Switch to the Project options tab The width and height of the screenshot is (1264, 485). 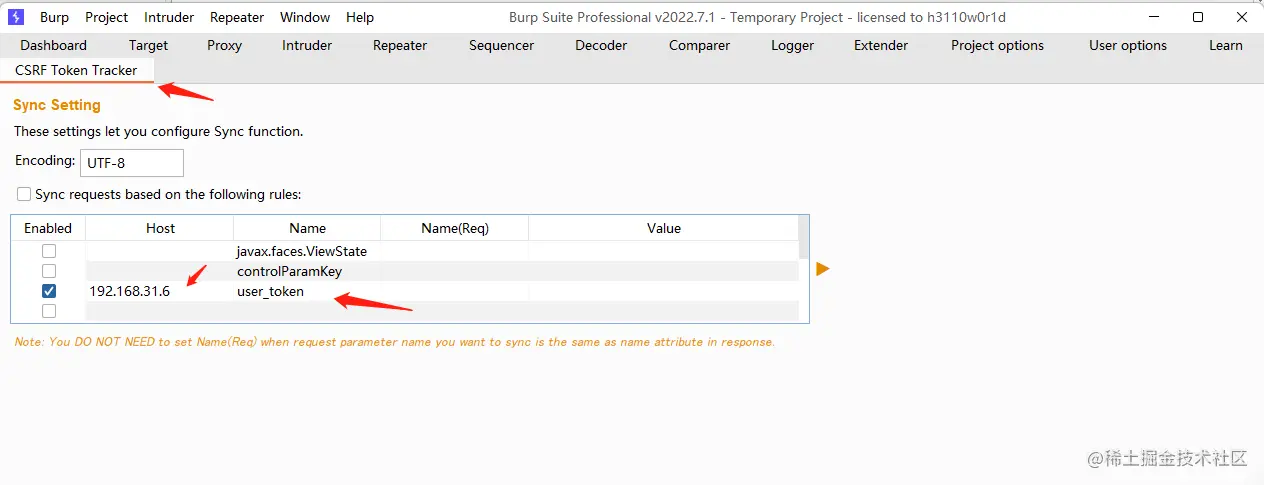point(997,45)
